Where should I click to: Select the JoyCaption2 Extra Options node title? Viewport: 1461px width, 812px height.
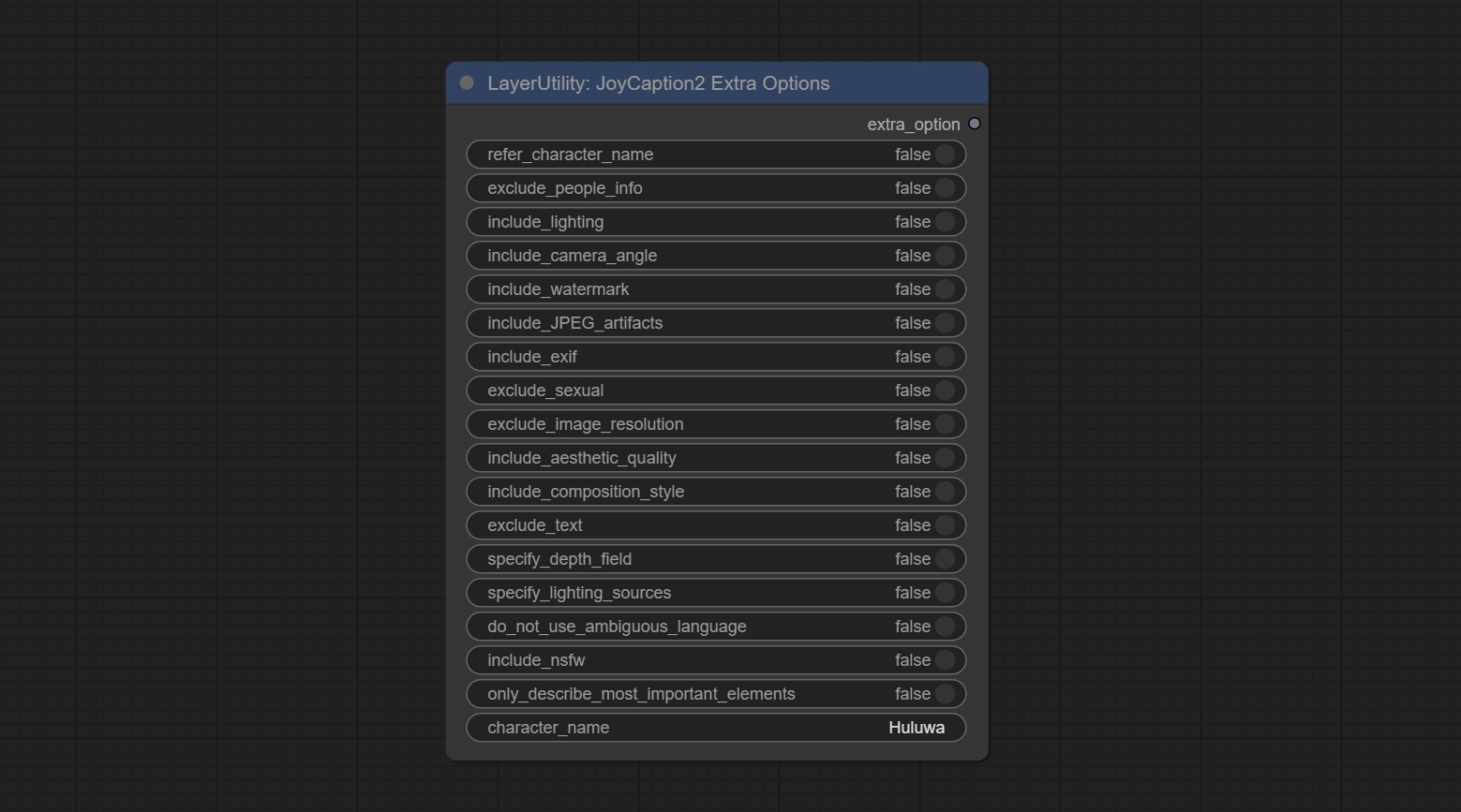(658, 83)
